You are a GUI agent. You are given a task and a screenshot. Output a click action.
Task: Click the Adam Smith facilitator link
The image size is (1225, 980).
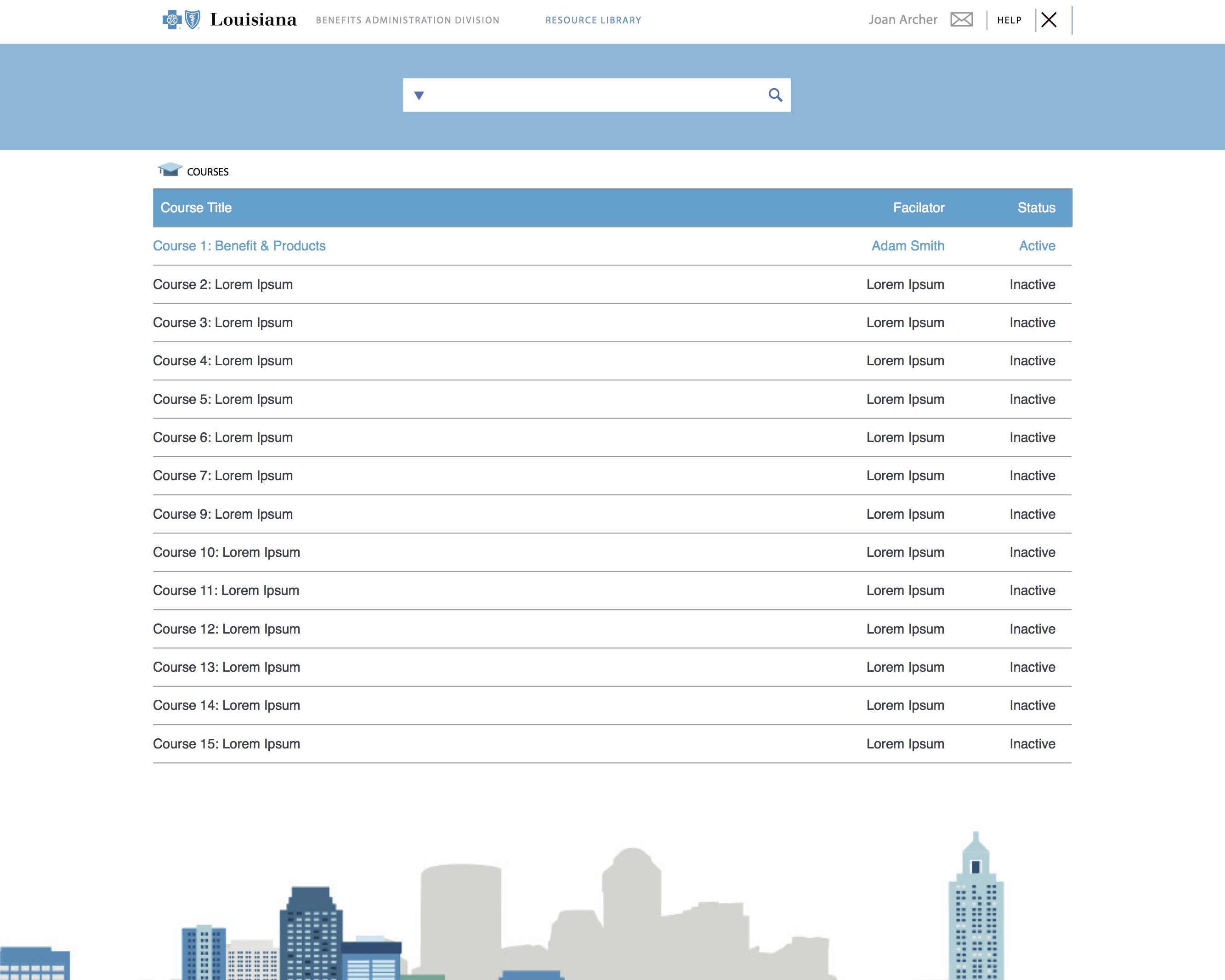[907, 246]
